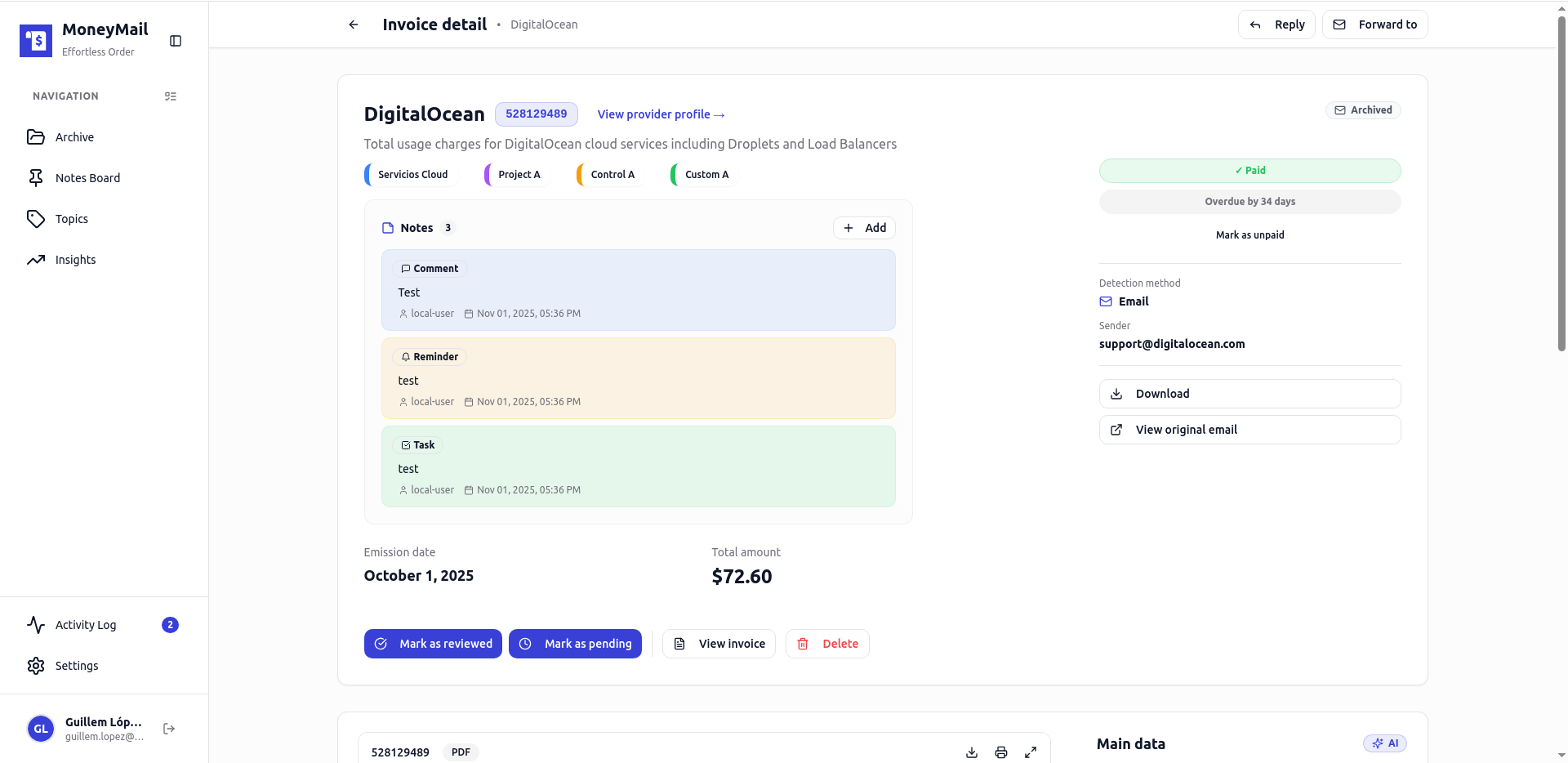
Task: Follow the View provider profile link
Action: coord(661,114)
